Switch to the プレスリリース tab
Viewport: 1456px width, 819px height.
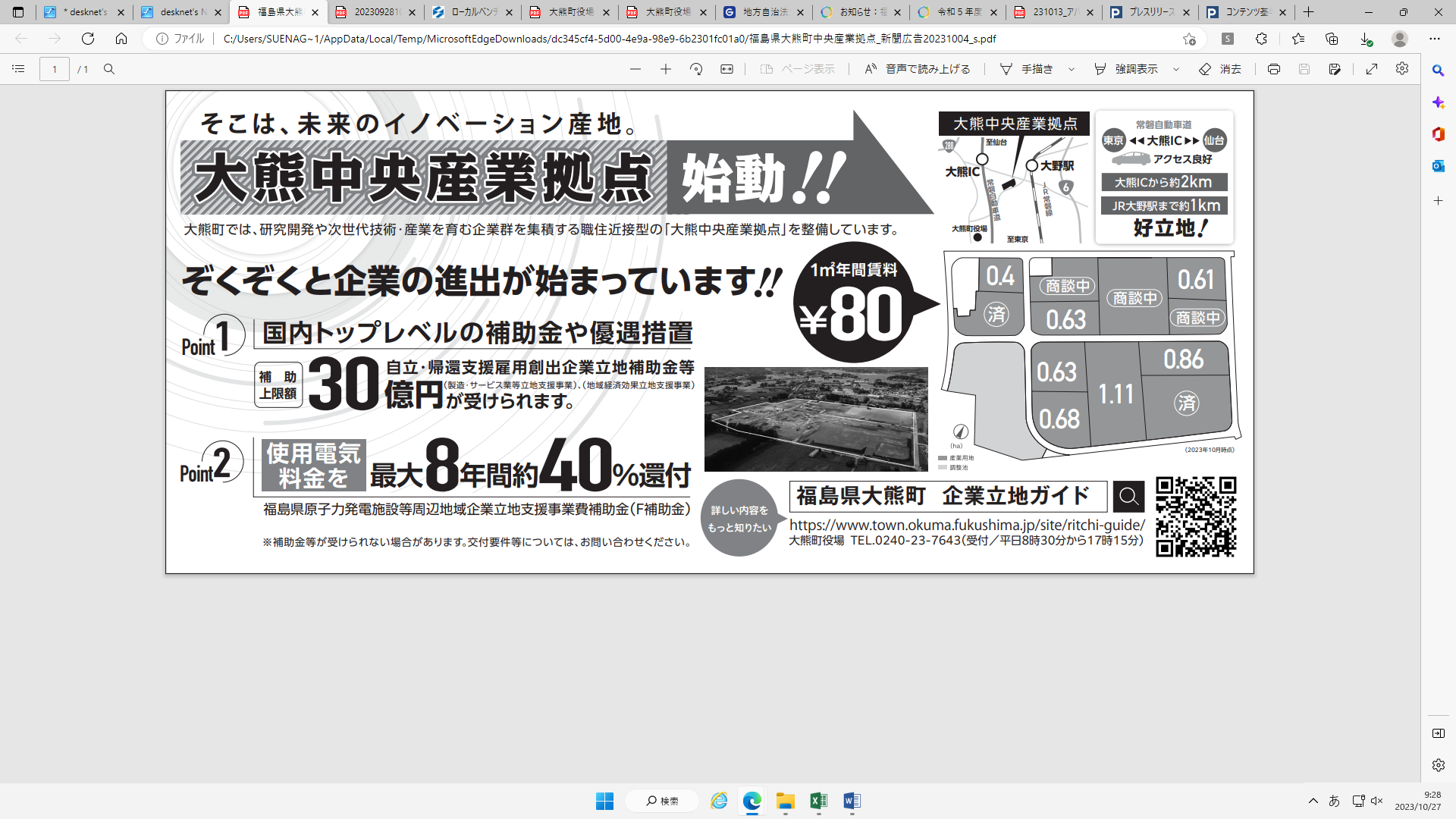[1149, 12]
